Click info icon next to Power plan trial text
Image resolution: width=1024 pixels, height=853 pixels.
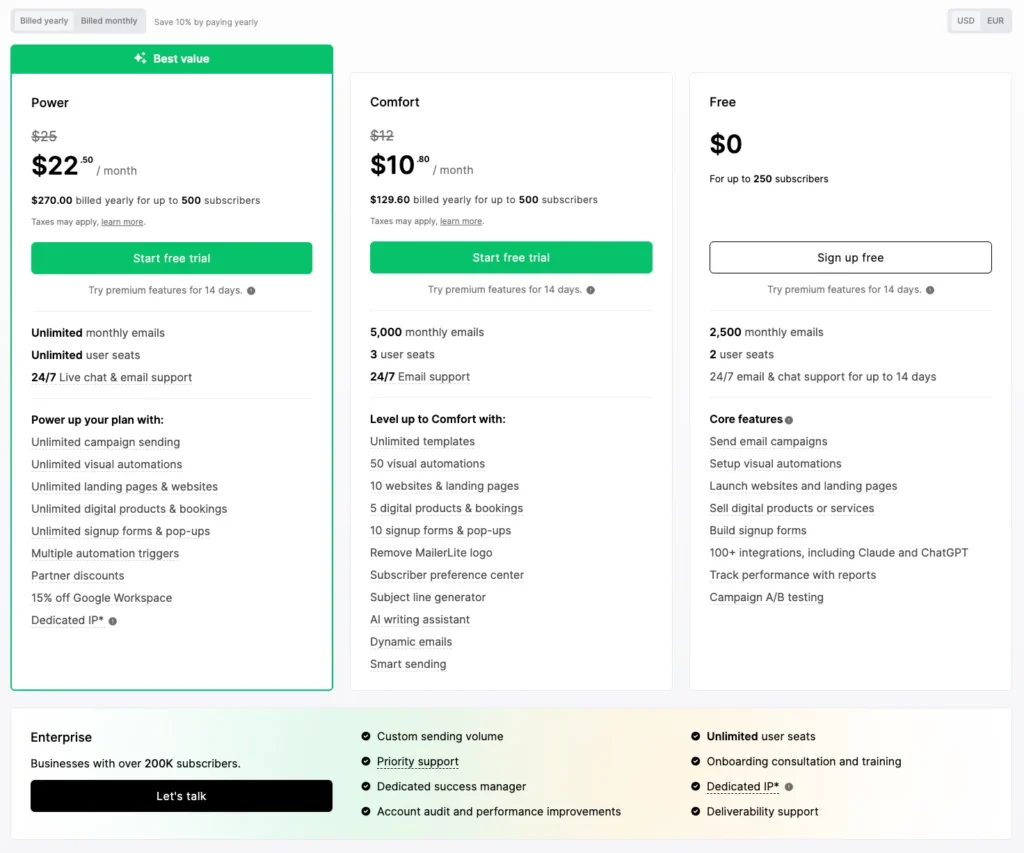pyautogui.click(x=251, y=291)
